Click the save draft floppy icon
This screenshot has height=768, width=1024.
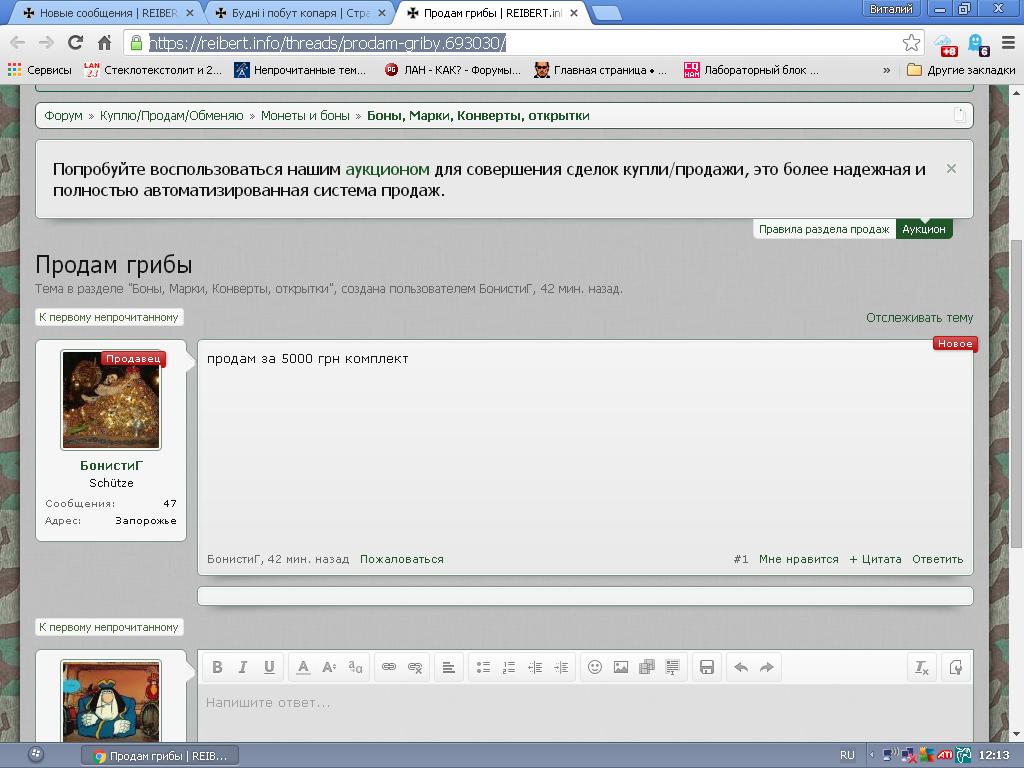pyautogui.click(x=707, y=667)
